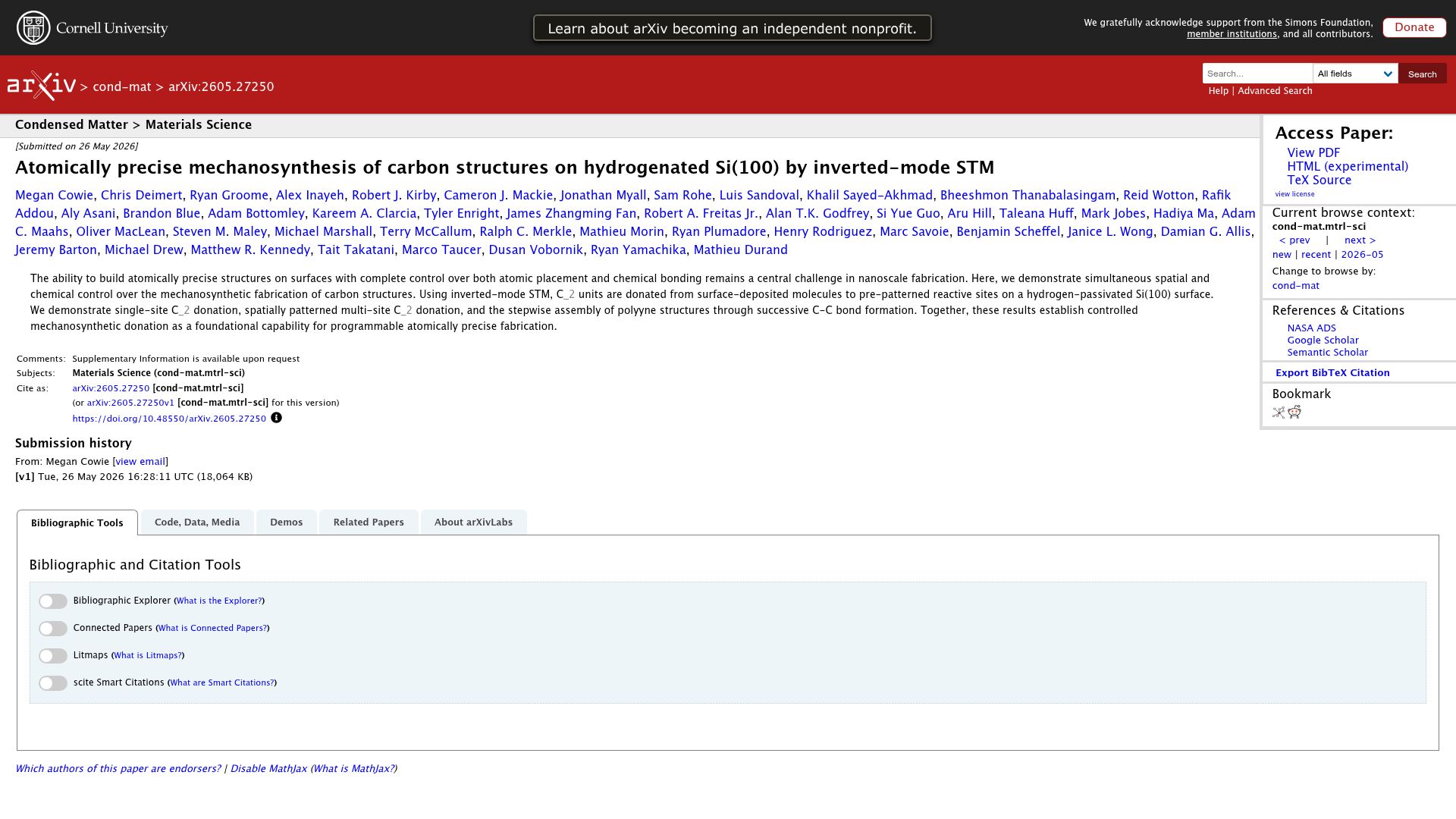Click the member institutions link

(1232, 34)
